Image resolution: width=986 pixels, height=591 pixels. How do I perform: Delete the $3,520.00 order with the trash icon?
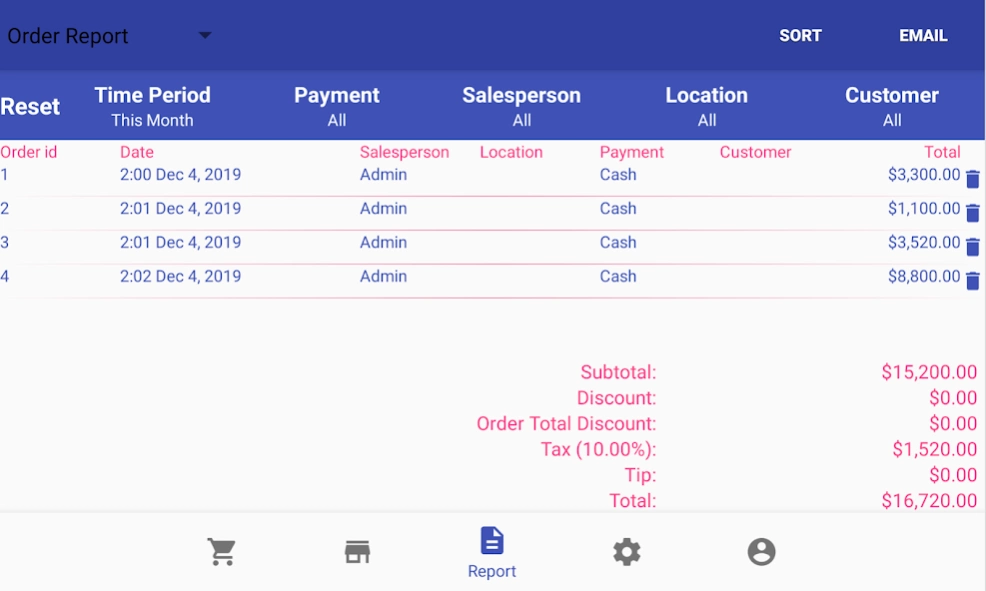pyautogui.click(x=972, y=244)
